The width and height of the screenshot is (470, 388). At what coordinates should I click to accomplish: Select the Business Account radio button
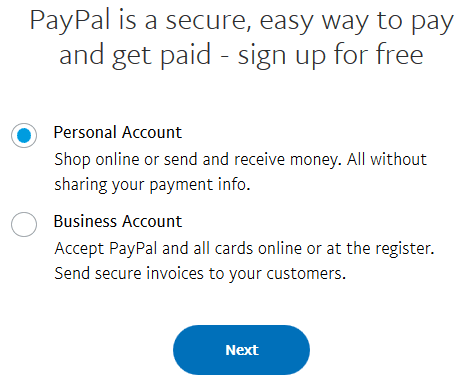pyautogui.click(x=24, y=224)
